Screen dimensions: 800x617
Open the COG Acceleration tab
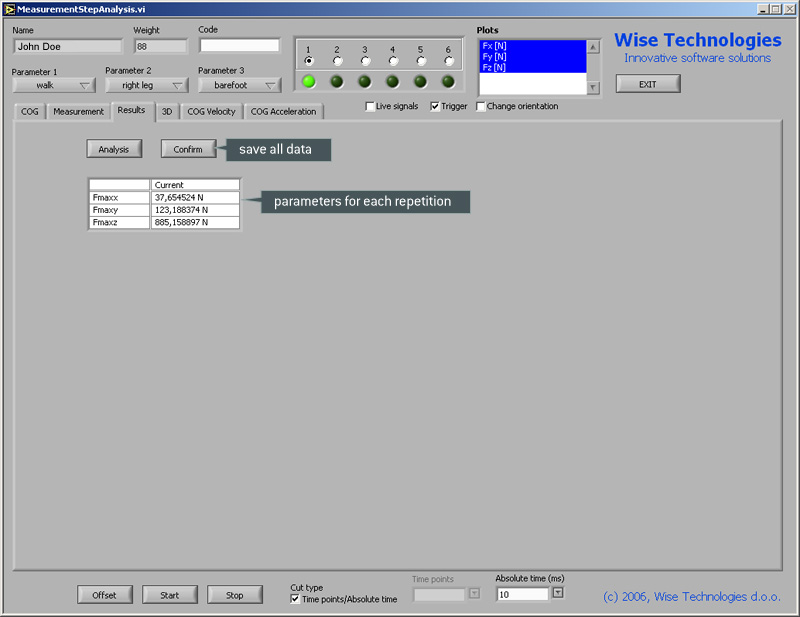(x=283, y=111)
